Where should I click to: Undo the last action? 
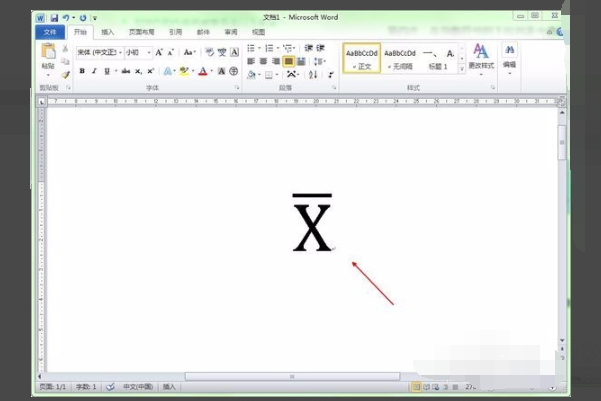click(x=66, y=18)
